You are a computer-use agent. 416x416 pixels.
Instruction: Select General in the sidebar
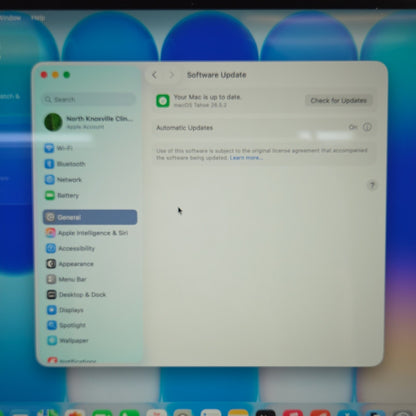point(90,217)
